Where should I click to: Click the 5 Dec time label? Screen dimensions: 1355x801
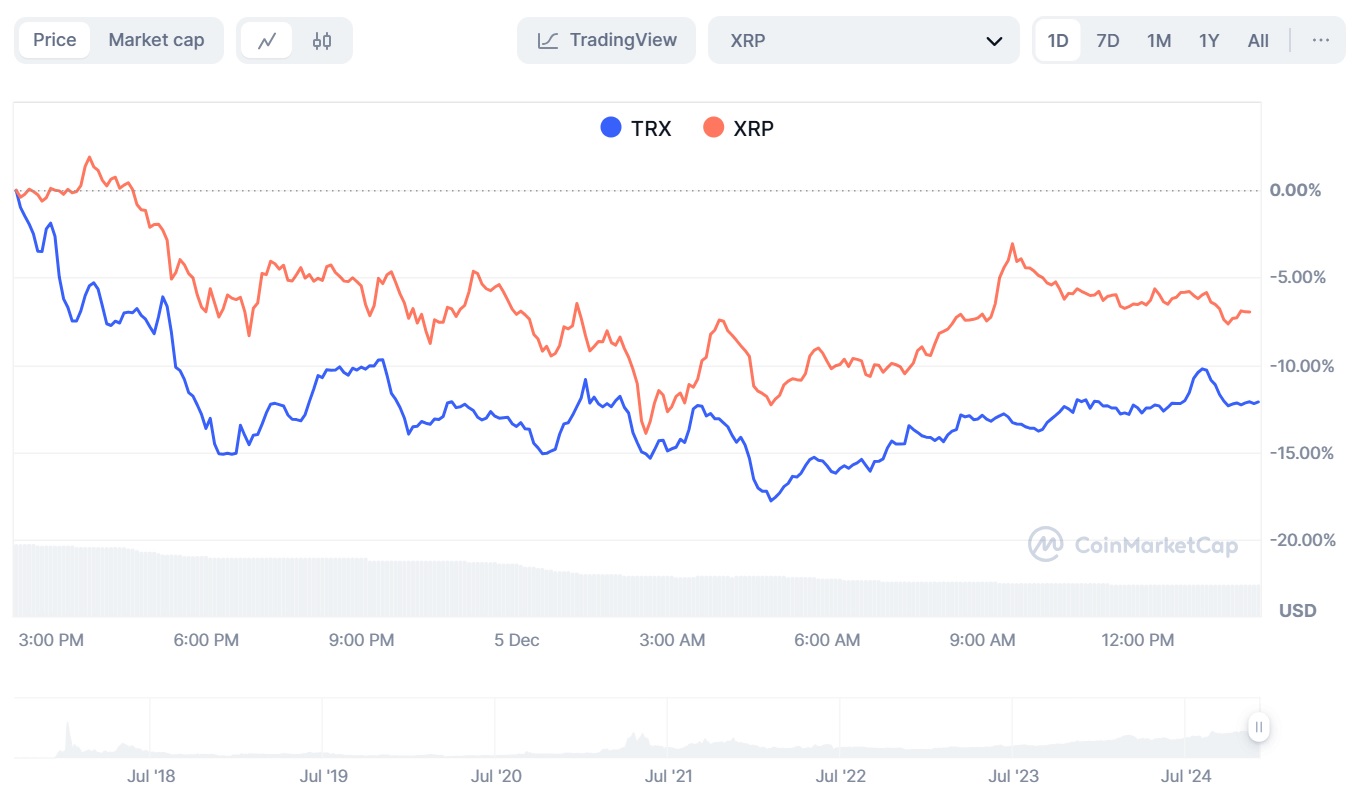point(517,640)
